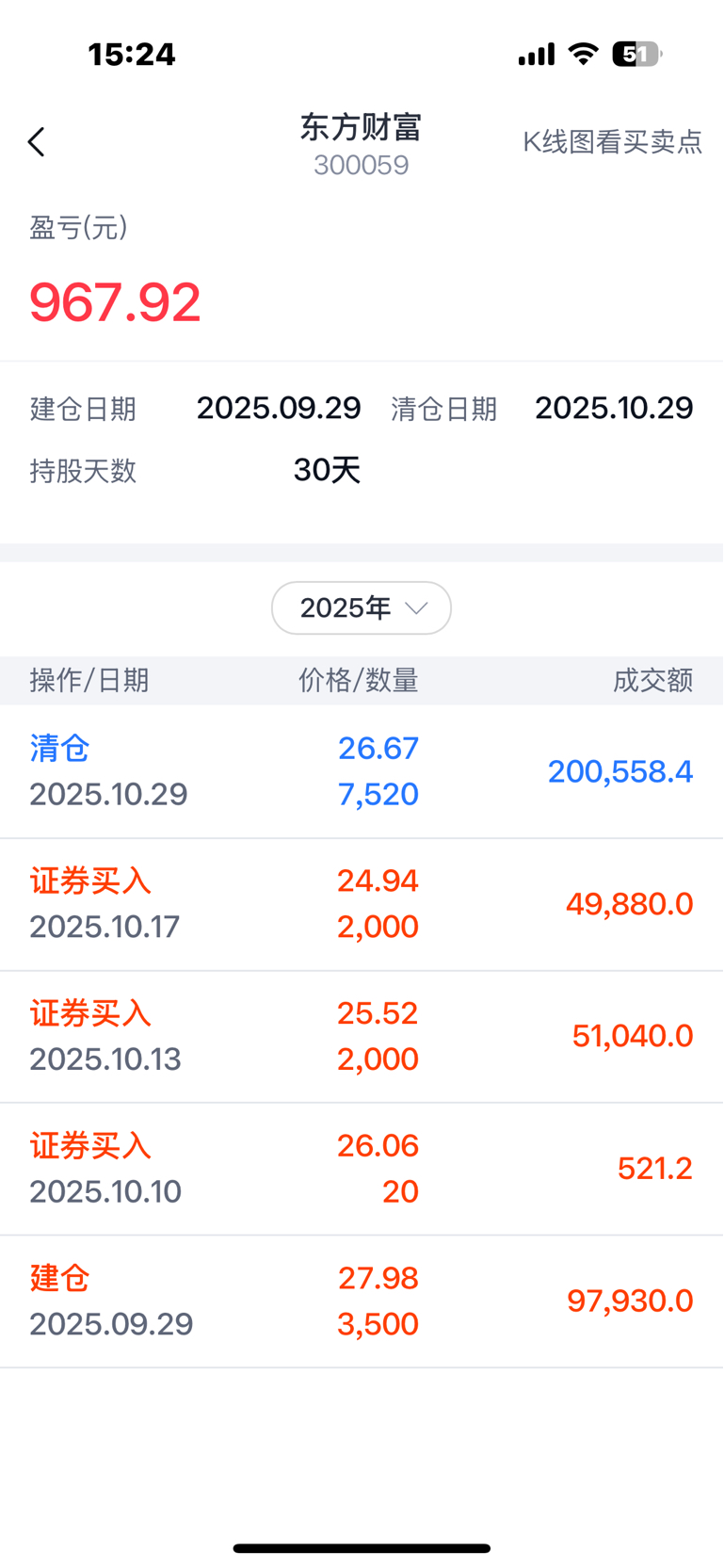Tap the 300059 stock code
This screenshot has height=1568, width=724.
pos(361,166)
